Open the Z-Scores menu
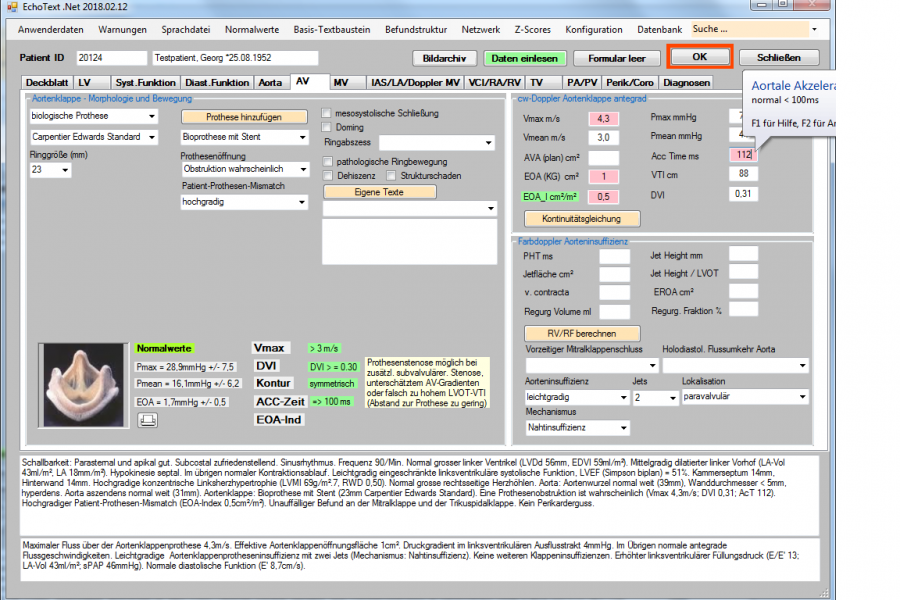This screenshot has width=900, height=600. pyautogui.click(x=533, y=30)
